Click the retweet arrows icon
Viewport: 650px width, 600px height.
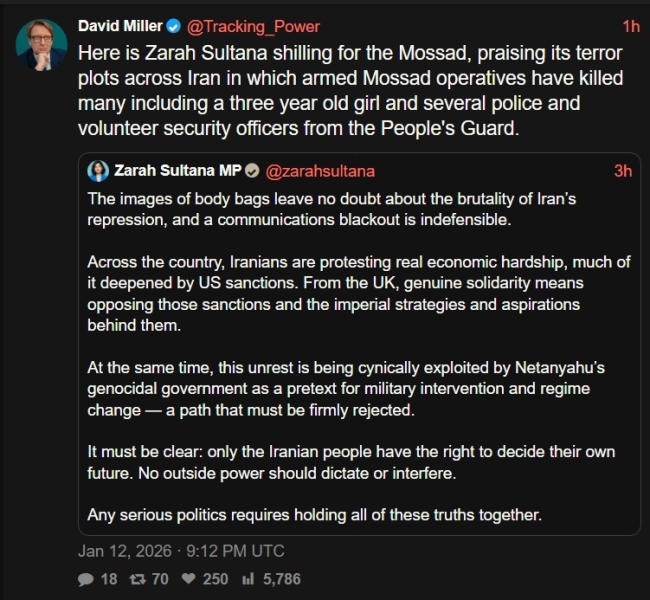click(x=140, y=579)
